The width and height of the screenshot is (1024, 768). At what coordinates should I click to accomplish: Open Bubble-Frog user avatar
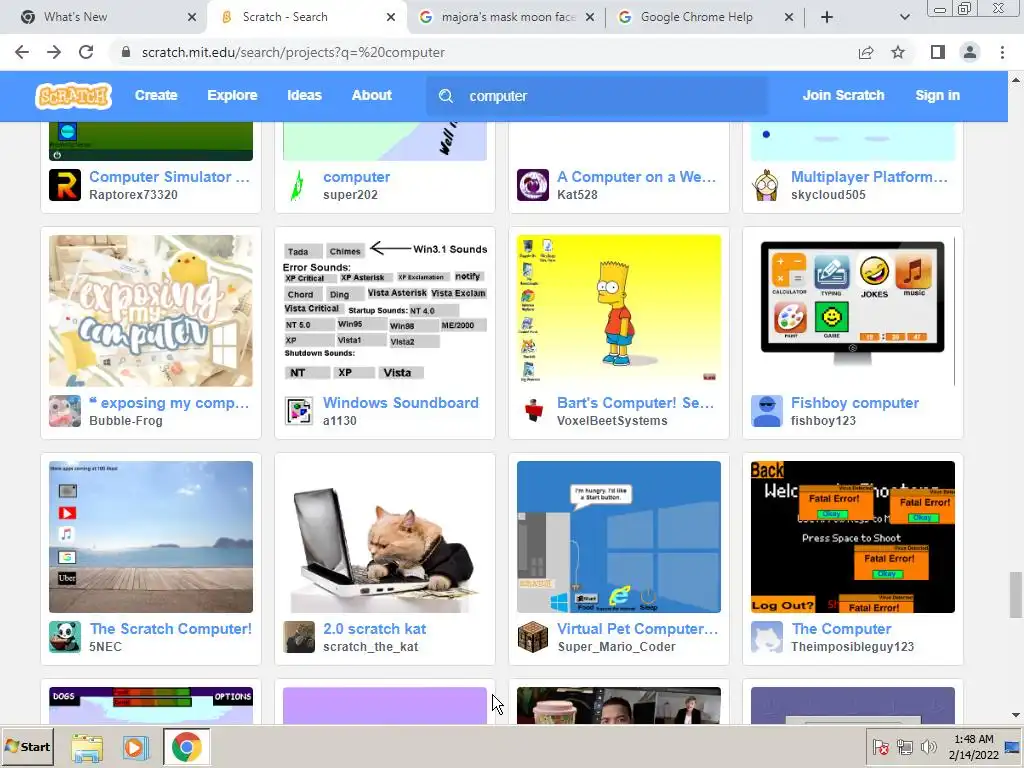click(x=65, y=411)
